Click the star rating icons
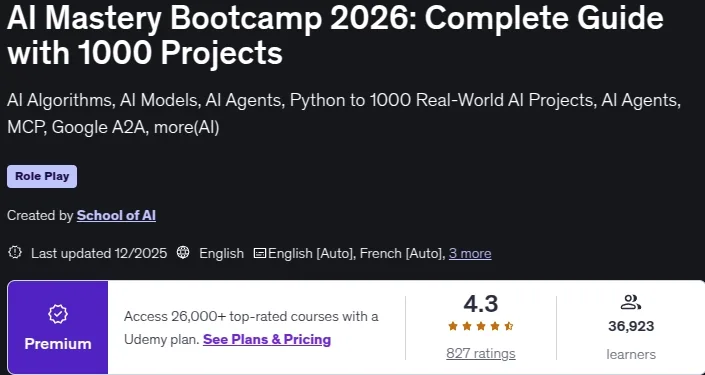The width and height of the screenshot is (705, 375). [x=481, y=326]
